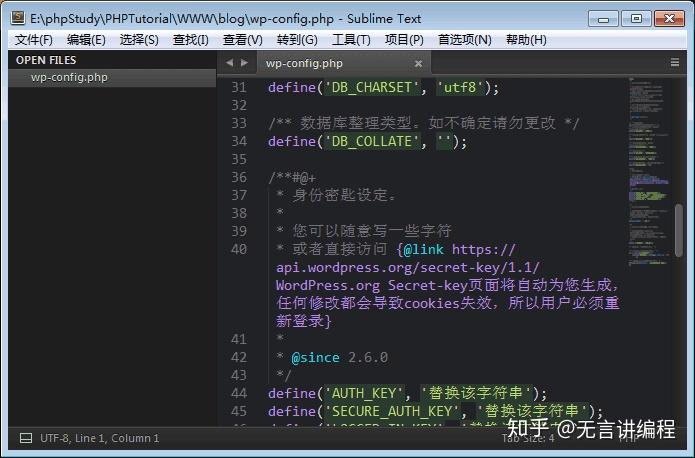The image size is (695, 458).
Task: Open the 编辑(E) menu
Action: pos(86,40)
